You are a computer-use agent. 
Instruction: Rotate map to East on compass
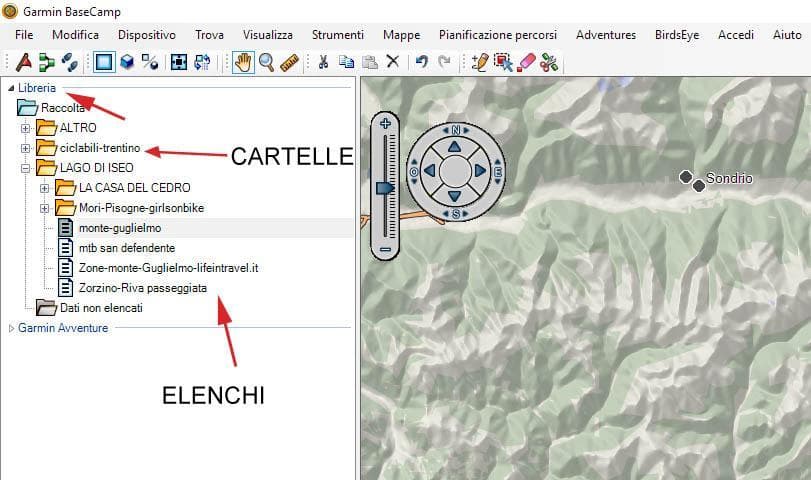click(498, 171)
